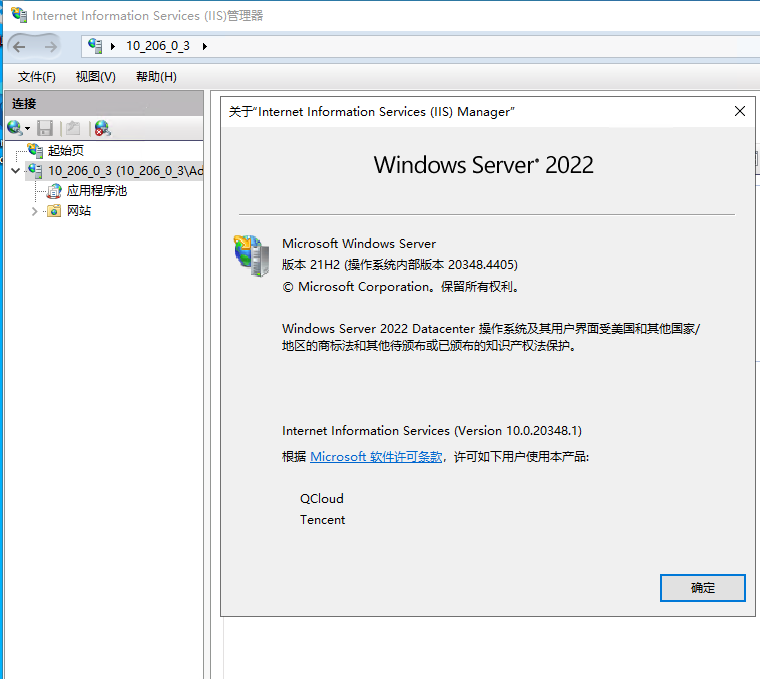Click the IIS server icon in About dialog

tap(252, 255)
